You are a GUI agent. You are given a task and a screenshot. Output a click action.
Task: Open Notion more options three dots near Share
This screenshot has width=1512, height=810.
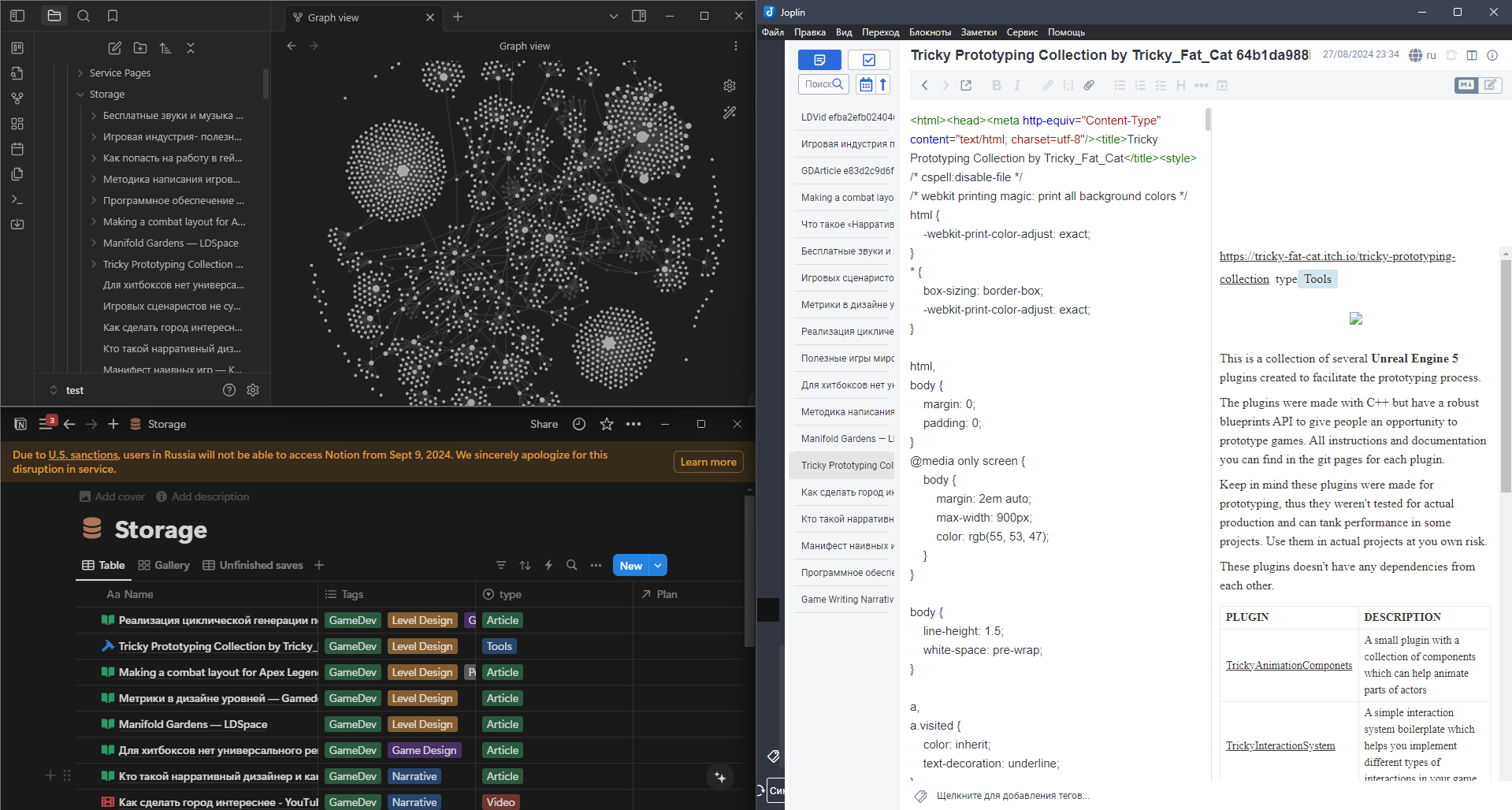(633, 424)
